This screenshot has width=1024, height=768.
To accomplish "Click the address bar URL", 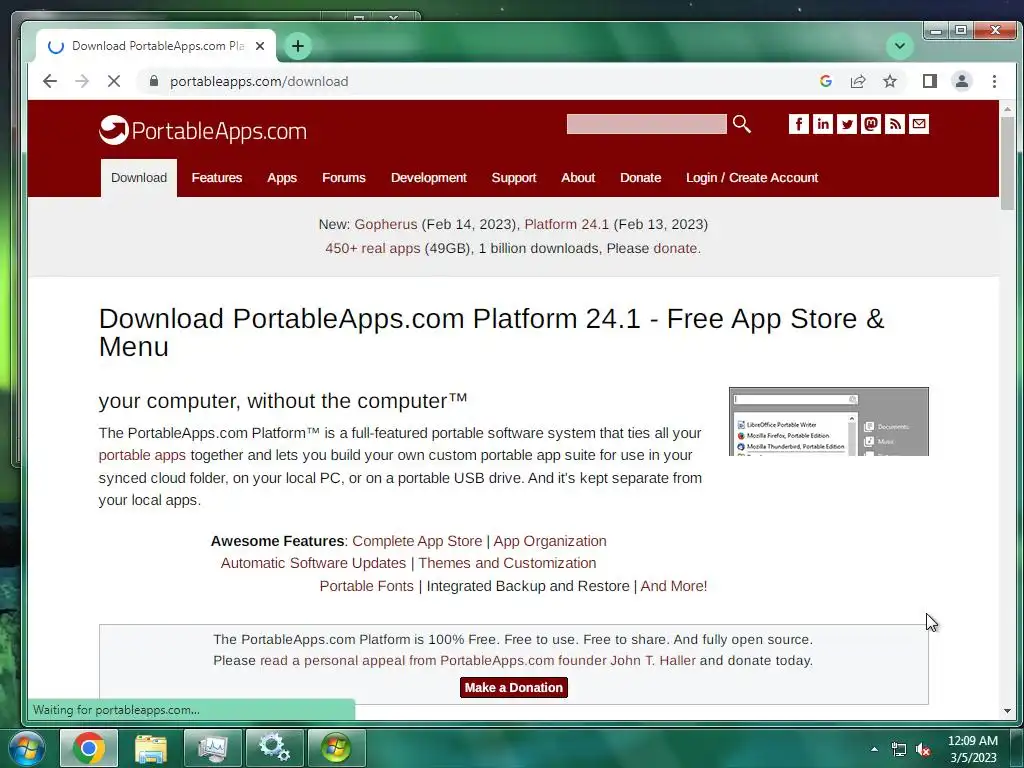I will (259, 81).
